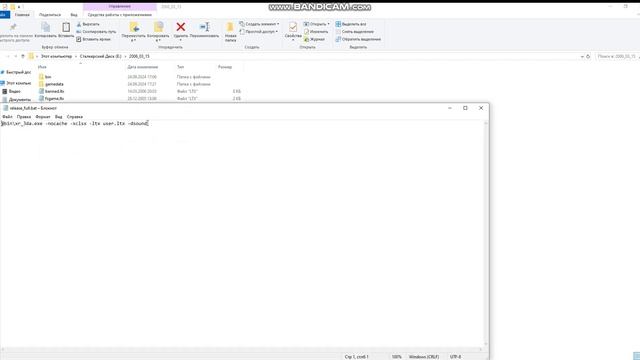Image resolution: width=640 pixels, height=360 pixels.
Task: Go up one folder level in Explorer
Action: click(x=23, y=56)
